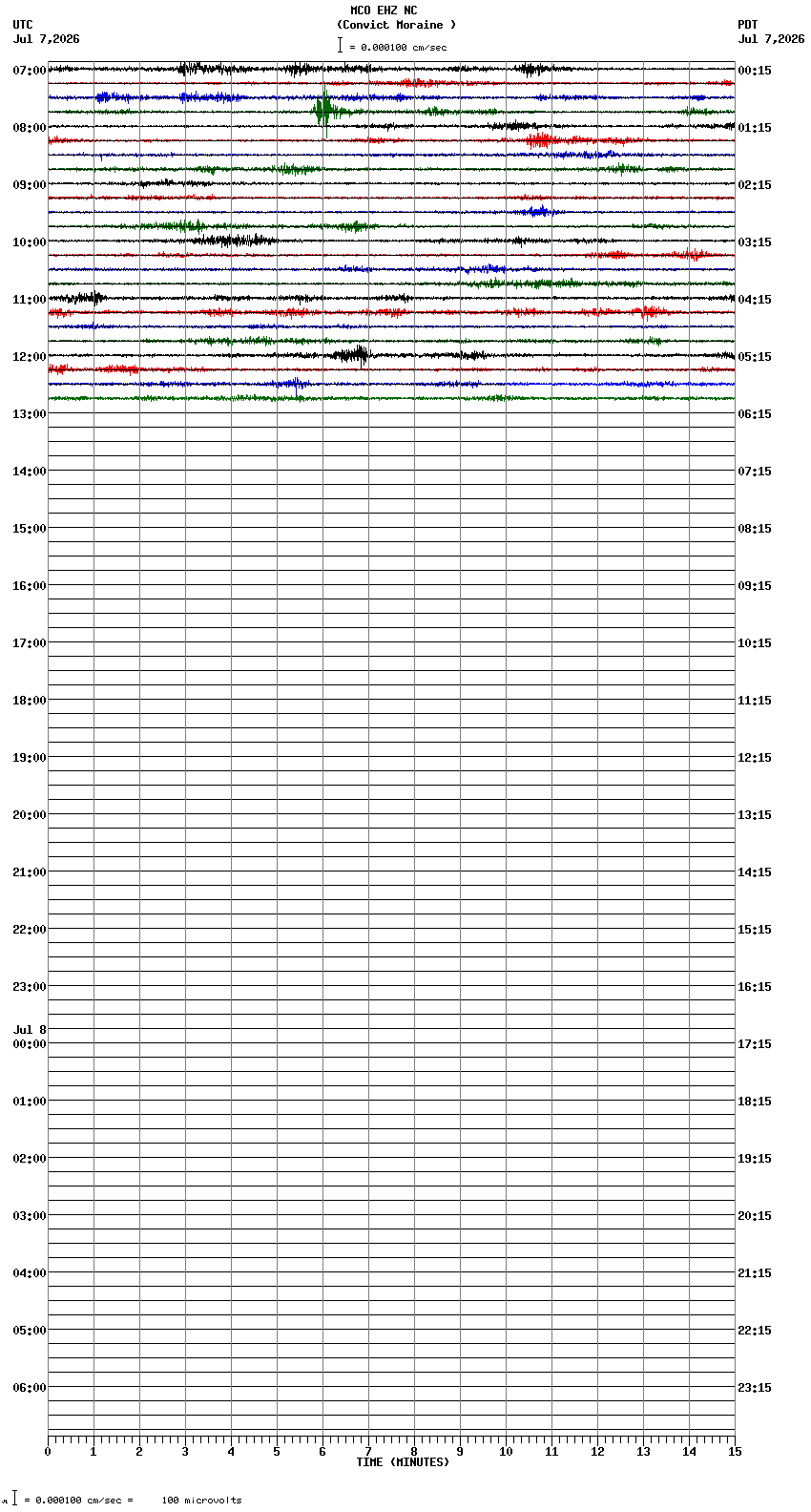811x1512 pixels.
Task: Click the 11:00 UTC row label
Action: 30,300
